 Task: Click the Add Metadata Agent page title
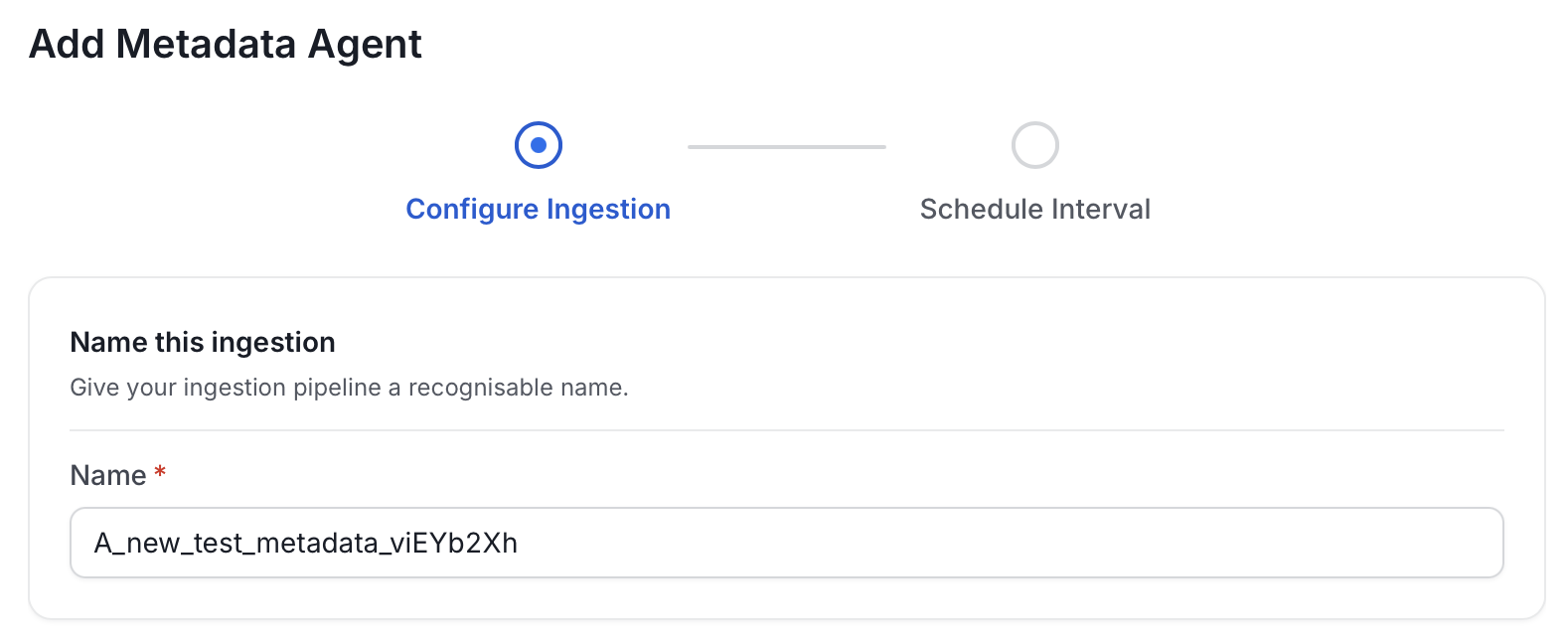pos(226,44)
